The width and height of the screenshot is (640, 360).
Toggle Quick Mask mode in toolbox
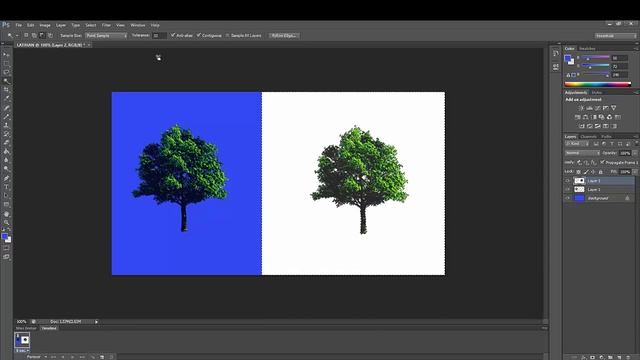(x=6, y=248)
